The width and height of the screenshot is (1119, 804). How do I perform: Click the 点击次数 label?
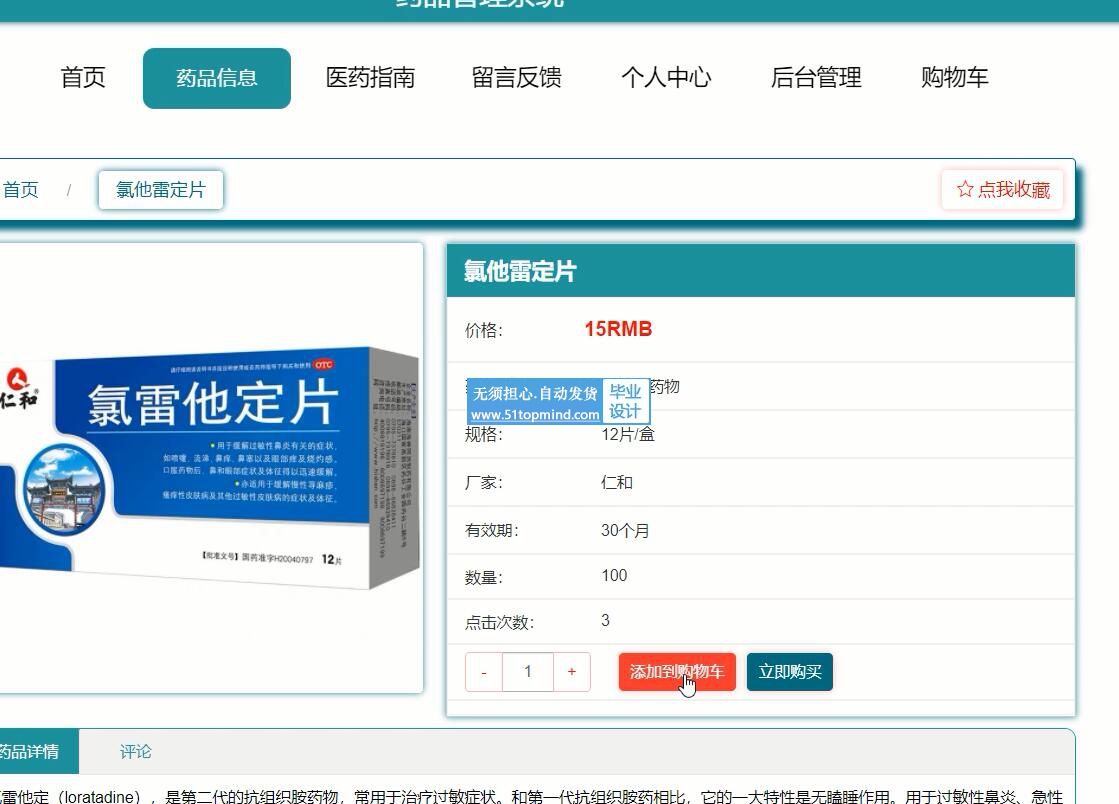coord(499,623)
